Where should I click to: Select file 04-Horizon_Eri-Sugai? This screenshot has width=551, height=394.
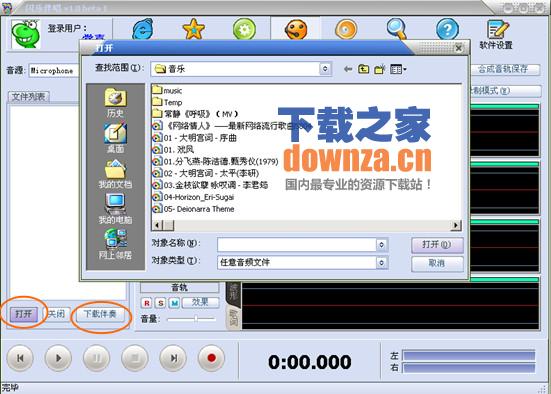click(193, 197)
